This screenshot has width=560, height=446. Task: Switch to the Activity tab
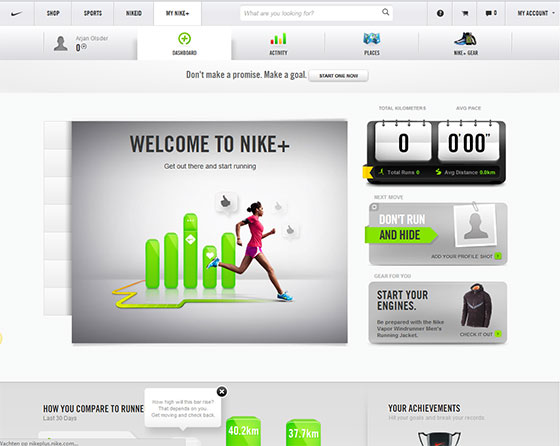point(278,44)
